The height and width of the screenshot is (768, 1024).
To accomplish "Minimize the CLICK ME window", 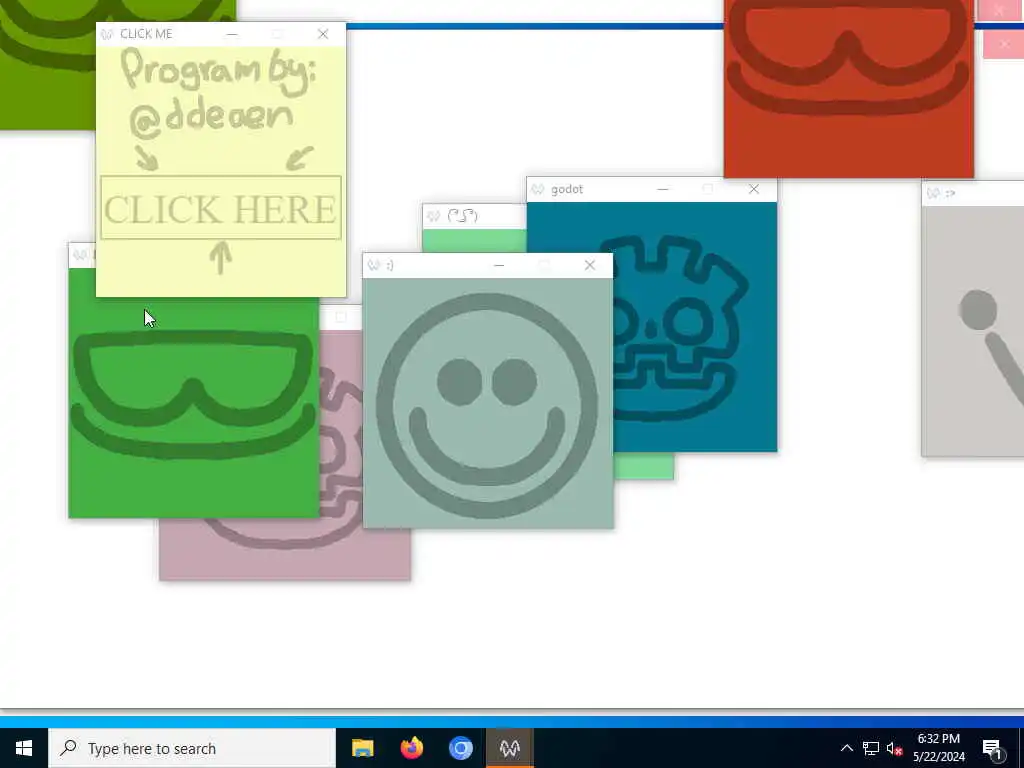I will coord(232,34).
